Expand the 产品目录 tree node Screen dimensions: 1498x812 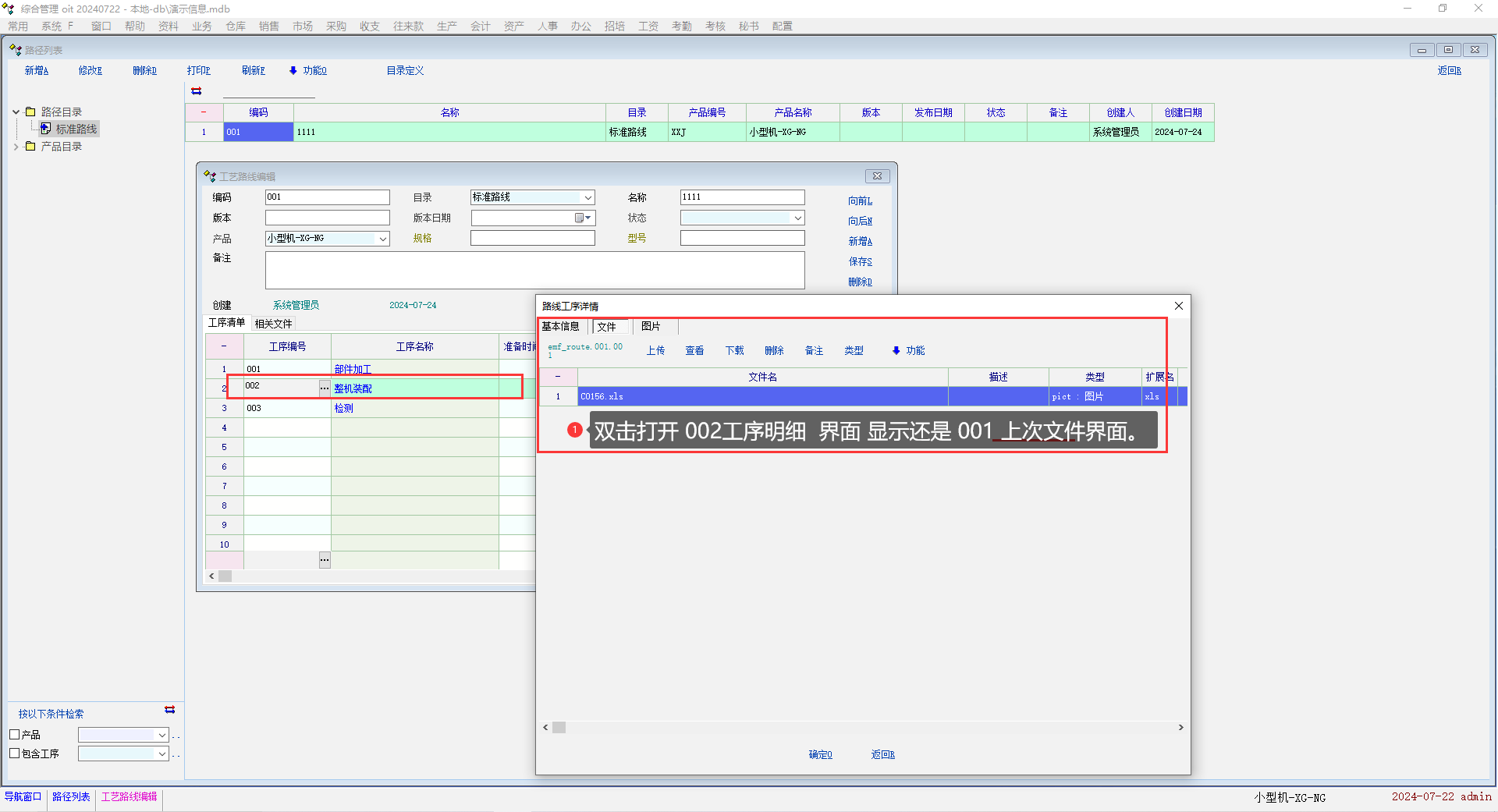[x=16, y=146]
